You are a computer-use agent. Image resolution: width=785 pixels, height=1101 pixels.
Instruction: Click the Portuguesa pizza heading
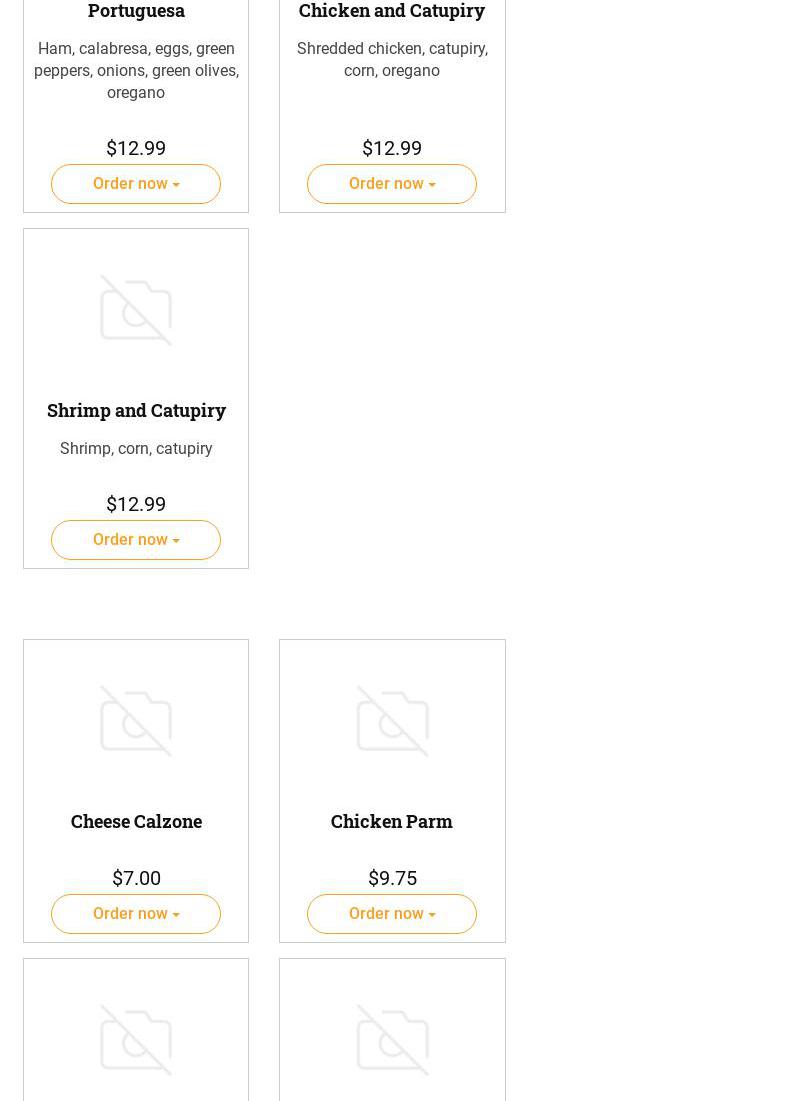pos(136,11)
